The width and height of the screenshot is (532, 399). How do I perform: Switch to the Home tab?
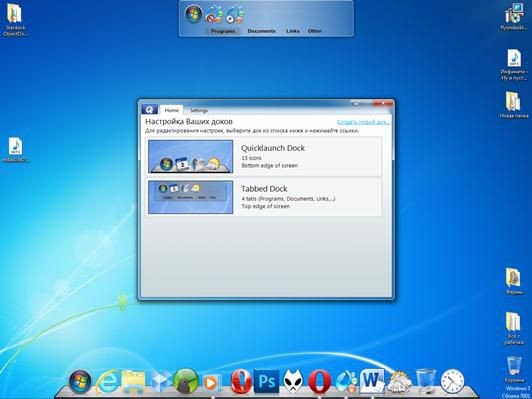point(171,110)
